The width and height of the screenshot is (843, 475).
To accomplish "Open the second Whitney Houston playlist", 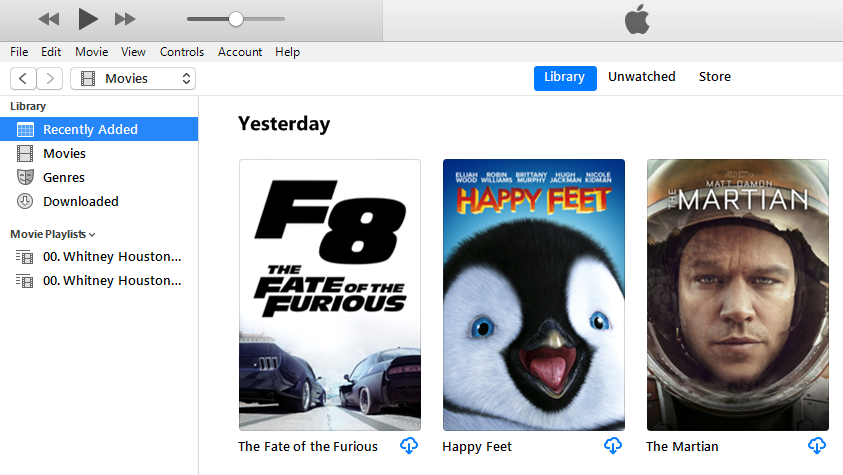I will (x=99, y=280).
